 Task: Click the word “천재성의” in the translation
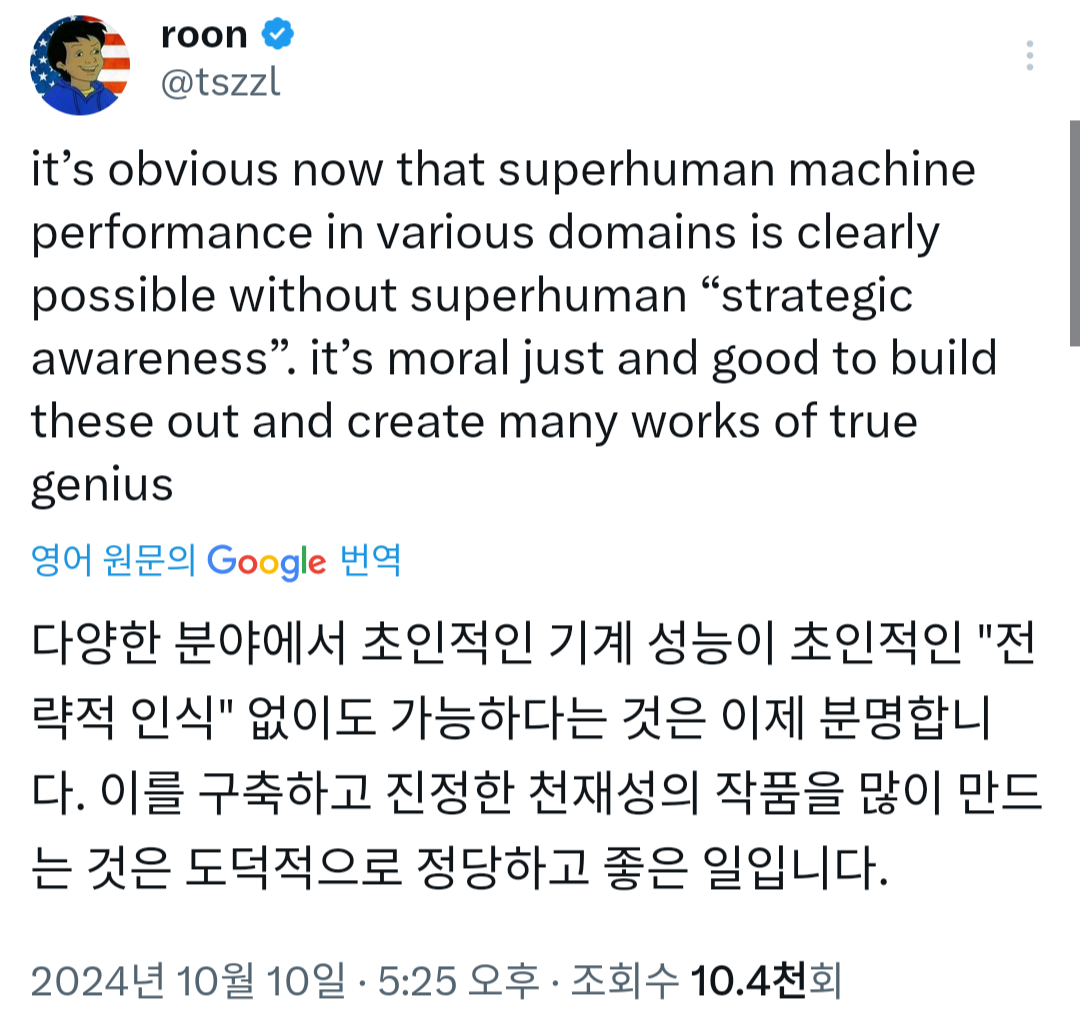(x=613, y=792)
